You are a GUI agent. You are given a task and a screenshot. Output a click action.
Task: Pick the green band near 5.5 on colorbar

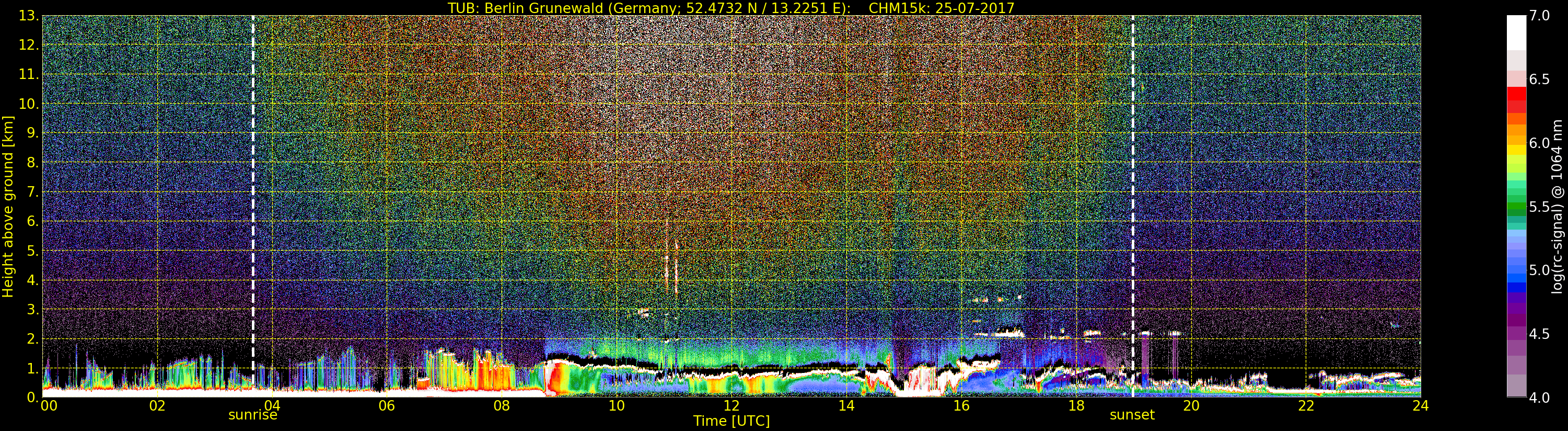coord(1516,207)
